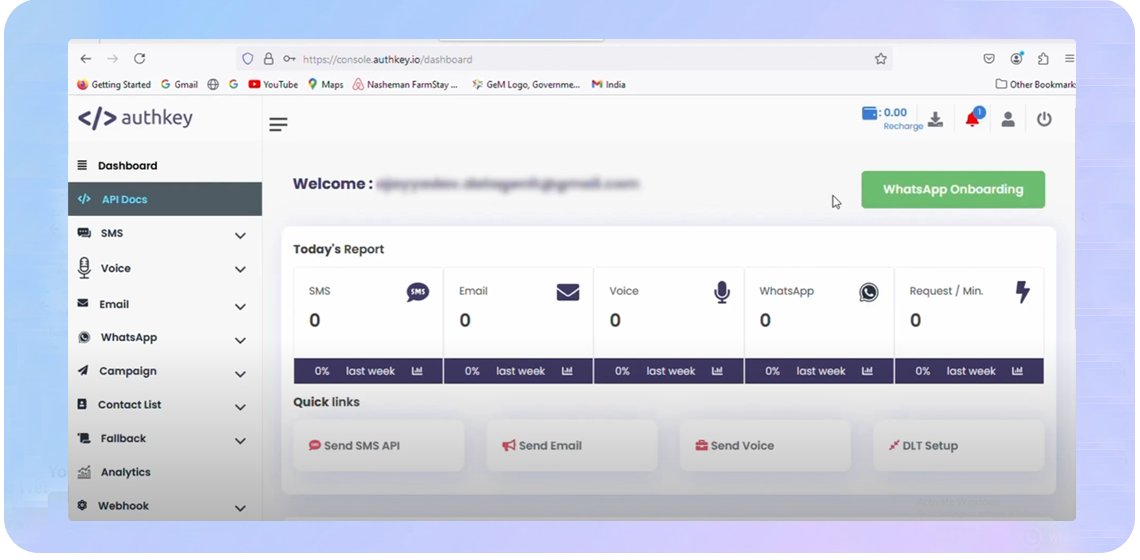Open the Firefox hamburger application menu

1069,59
